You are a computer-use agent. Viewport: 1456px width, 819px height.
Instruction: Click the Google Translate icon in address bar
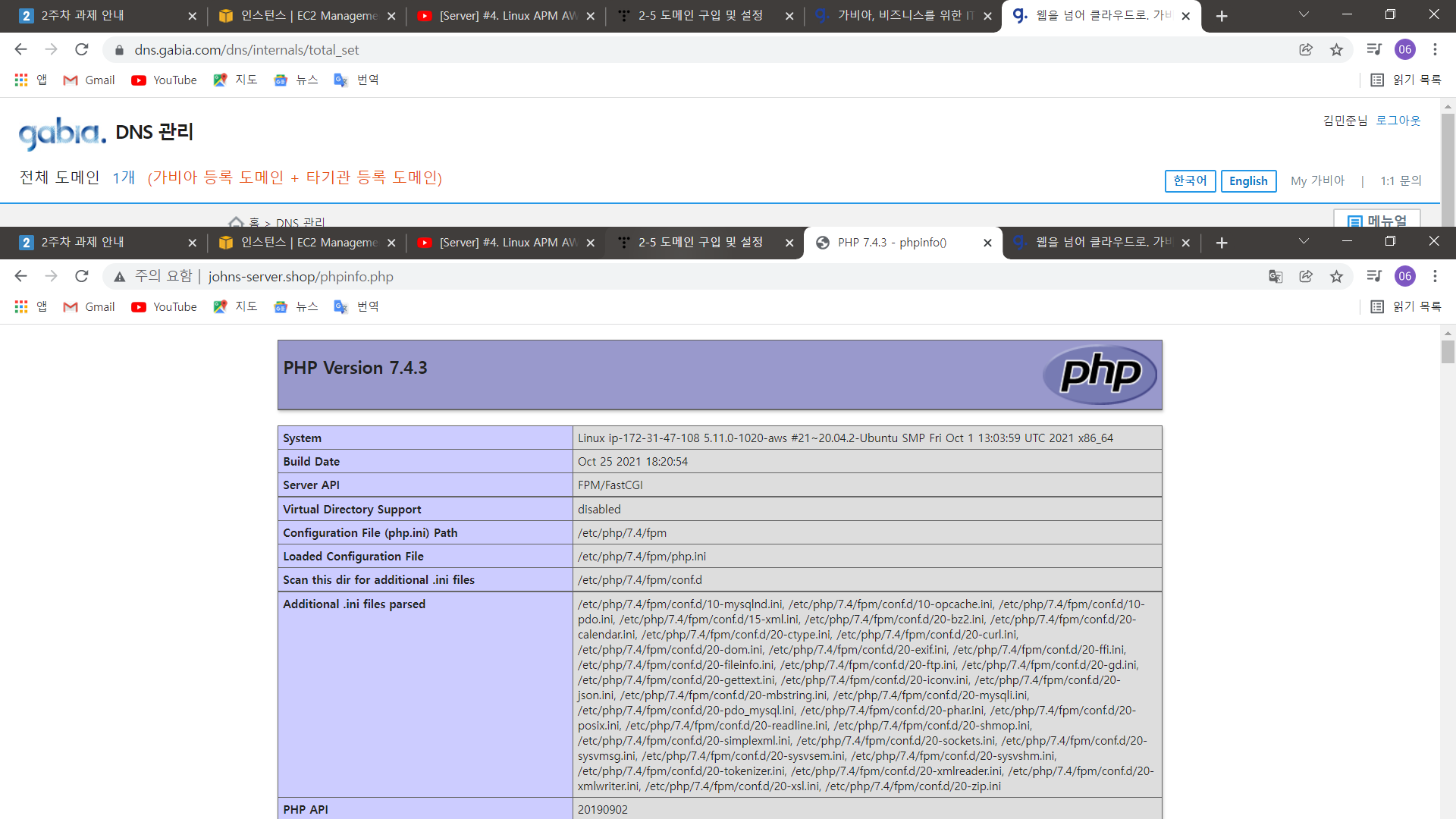[x=1276, y=277]
